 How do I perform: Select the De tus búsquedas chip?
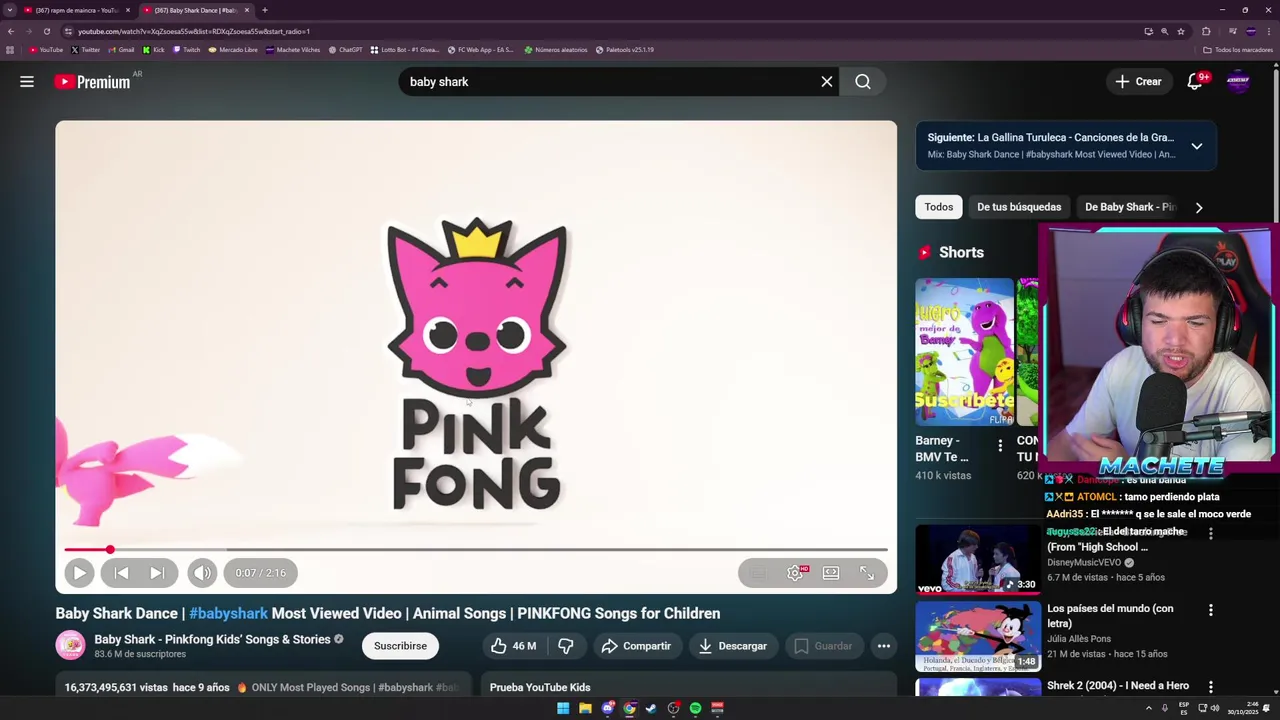point(1019,207)
